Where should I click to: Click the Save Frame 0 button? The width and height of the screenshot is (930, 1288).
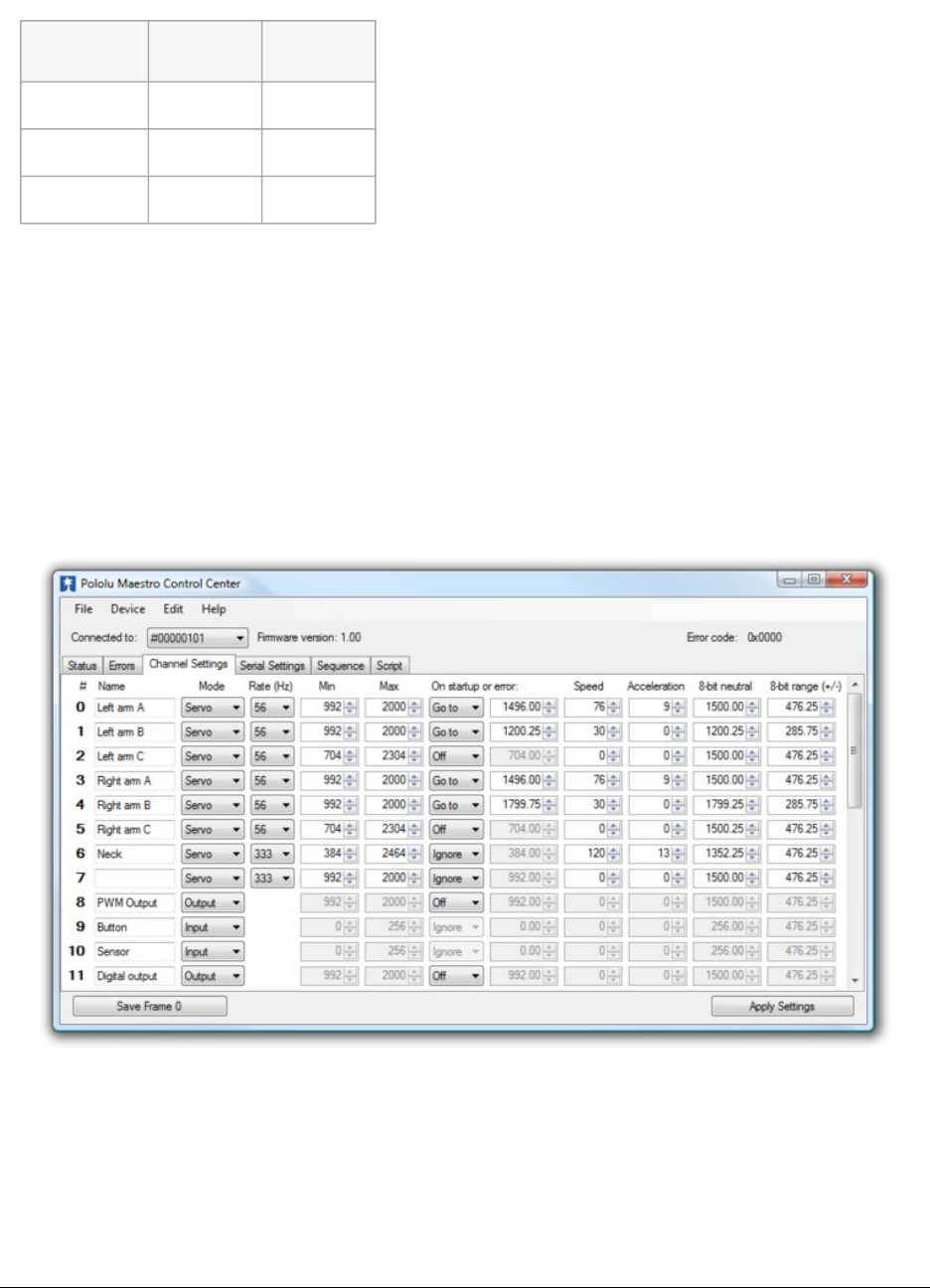coord(150,1006)
